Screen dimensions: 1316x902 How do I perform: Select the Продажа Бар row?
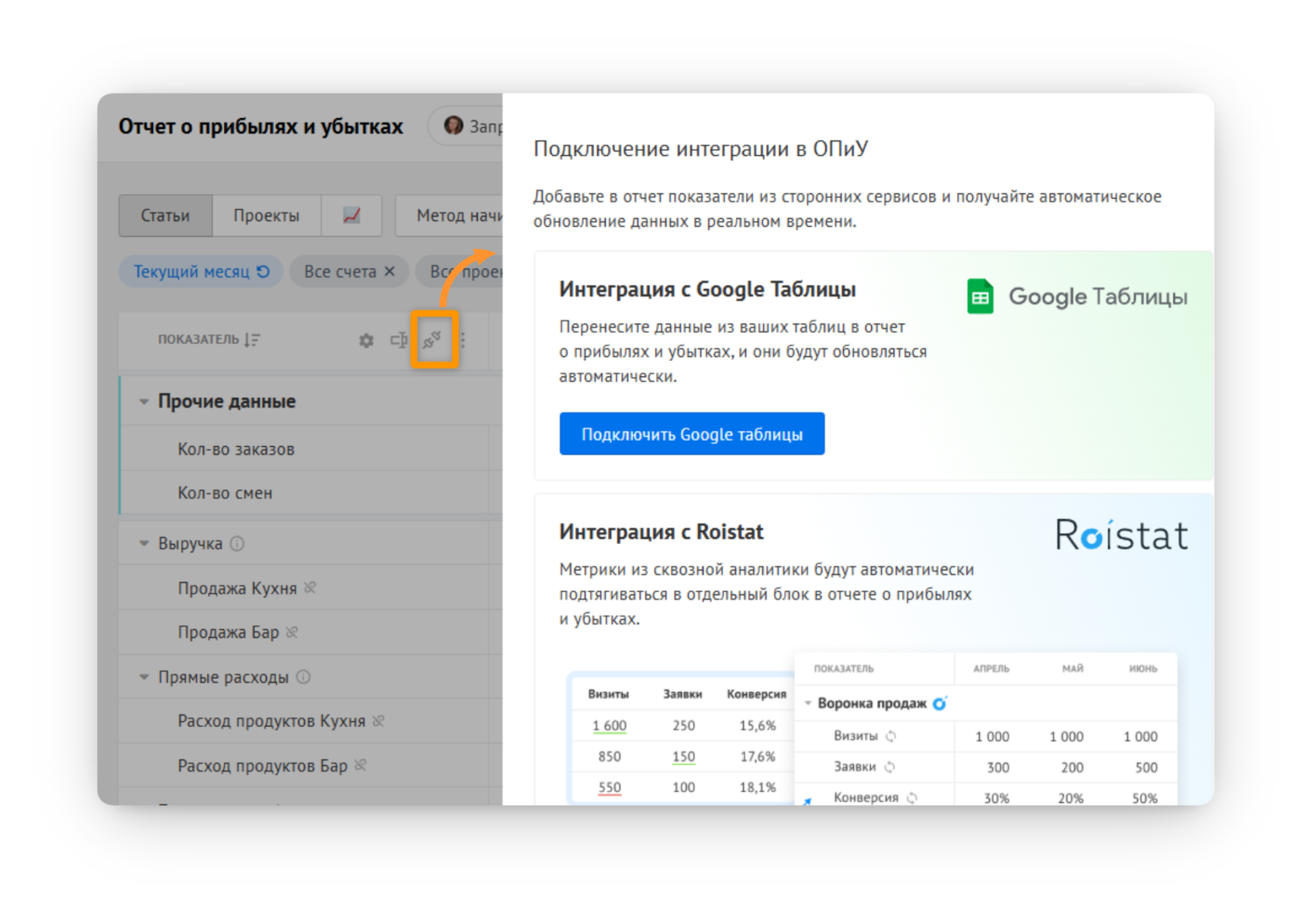click(311, 632)
